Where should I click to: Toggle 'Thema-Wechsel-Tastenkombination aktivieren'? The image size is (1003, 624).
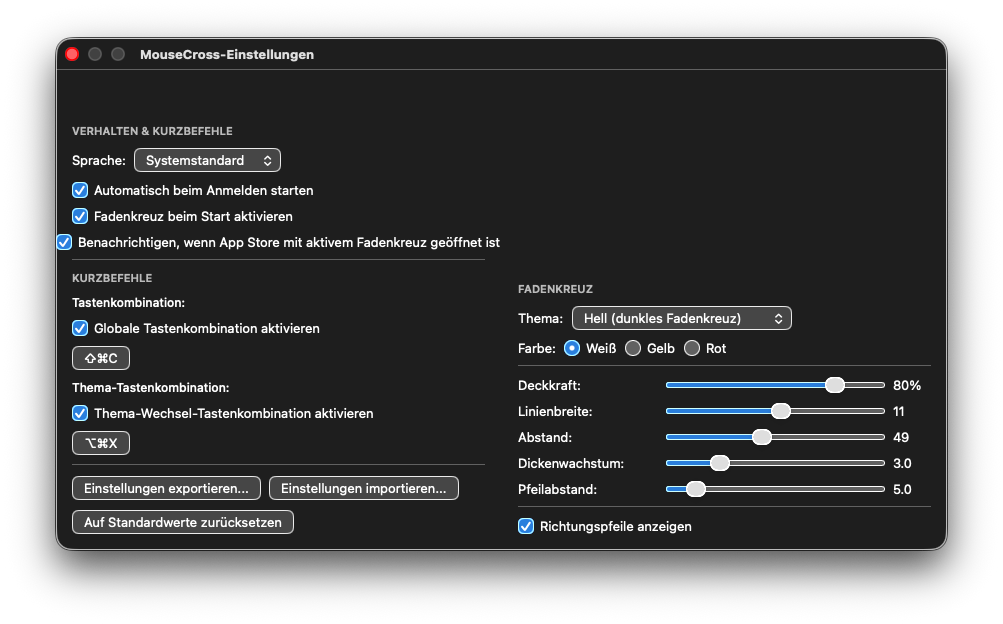[x=79, y=413]
